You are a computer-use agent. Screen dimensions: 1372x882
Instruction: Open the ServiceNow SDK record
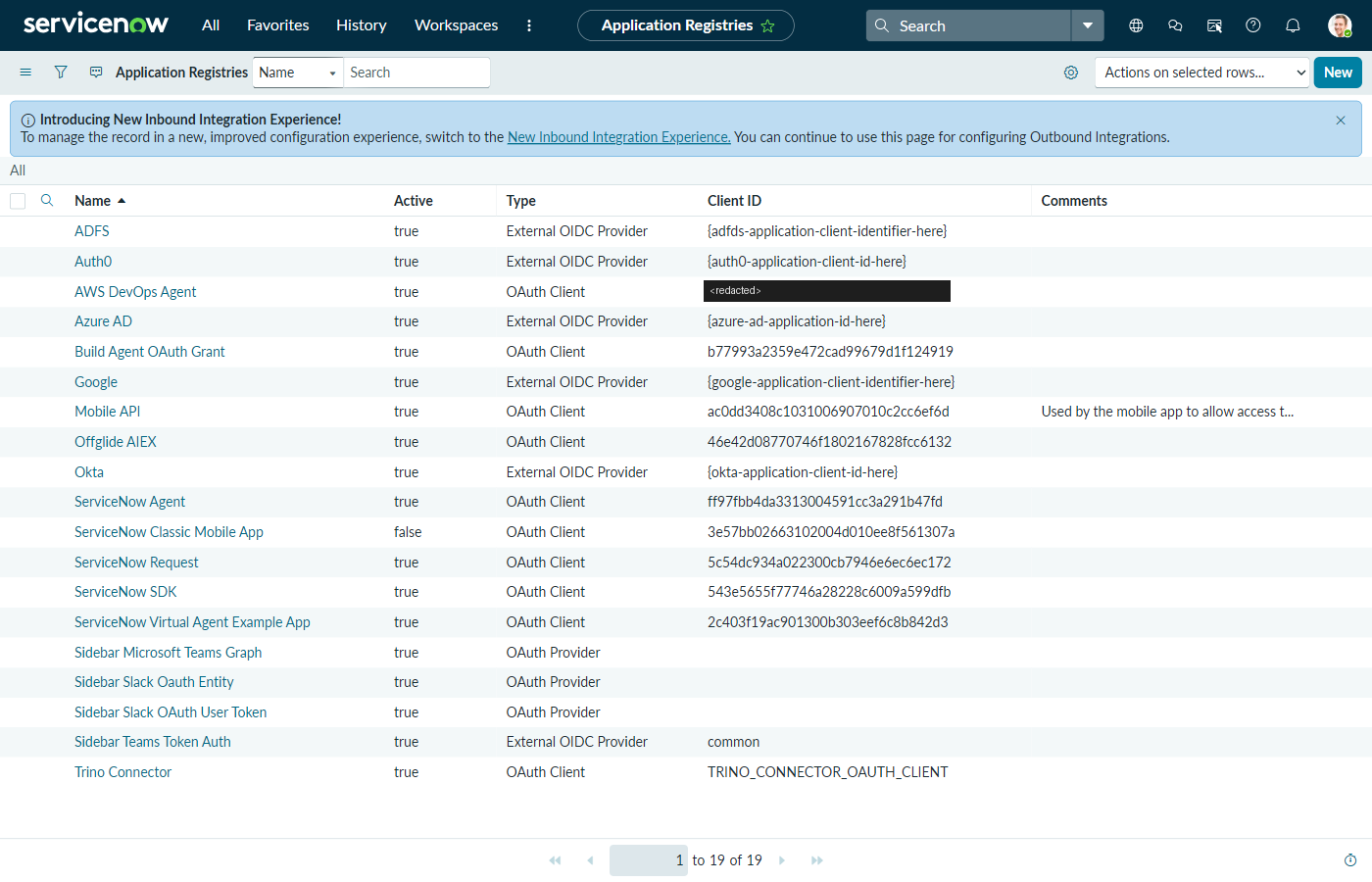click(x=125, y=592)
